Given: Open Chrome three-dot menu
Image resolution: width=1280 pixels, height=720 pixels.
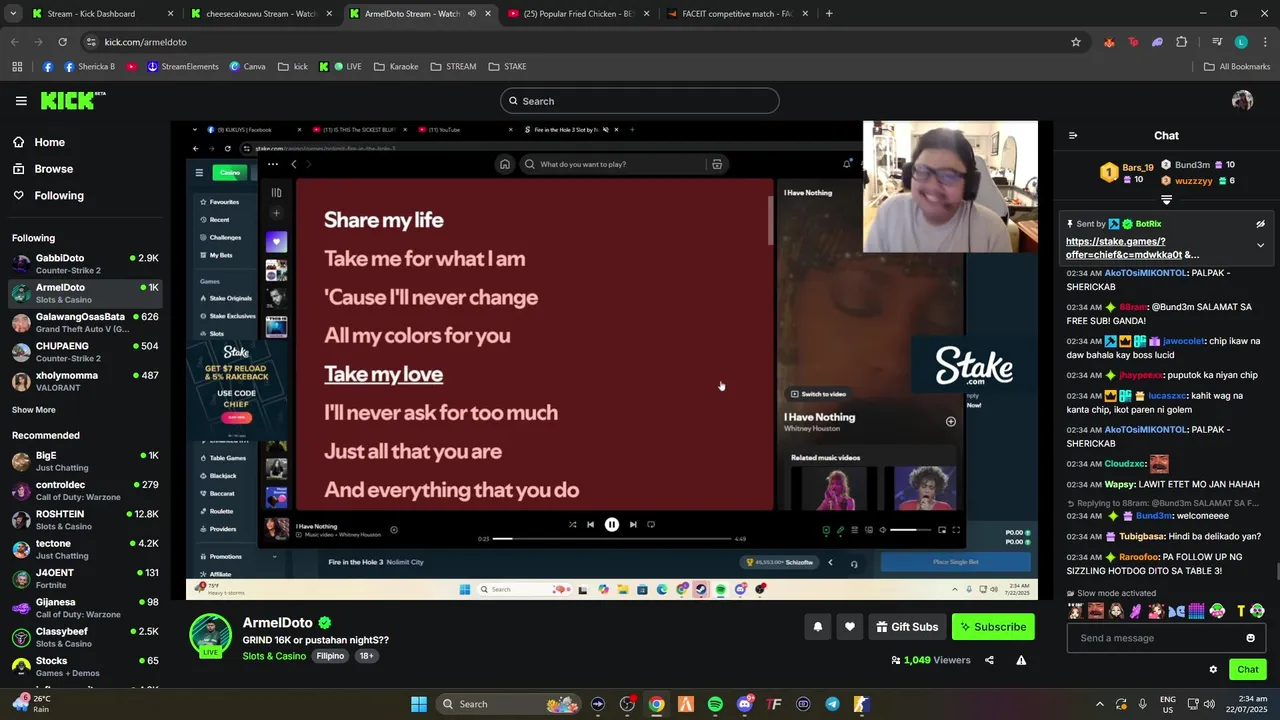Looking at the screenshot, I should (1264, 42).
